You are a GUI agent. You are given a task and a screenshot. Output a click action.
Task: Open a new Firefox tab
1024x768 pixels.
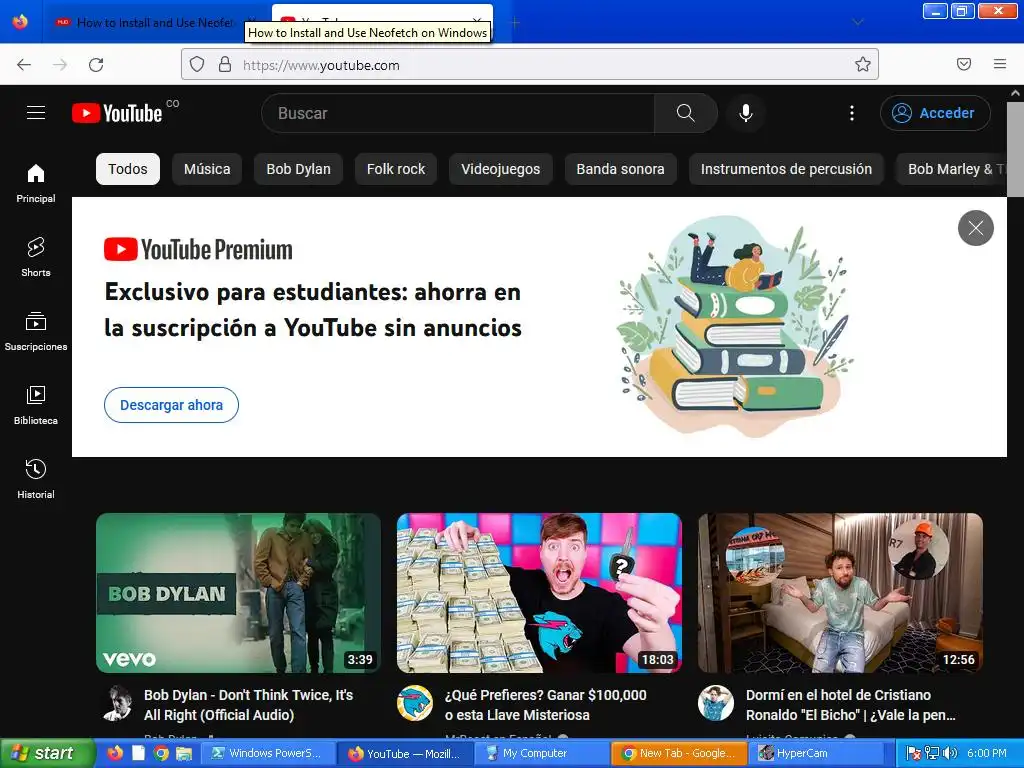tap(515, 23)
